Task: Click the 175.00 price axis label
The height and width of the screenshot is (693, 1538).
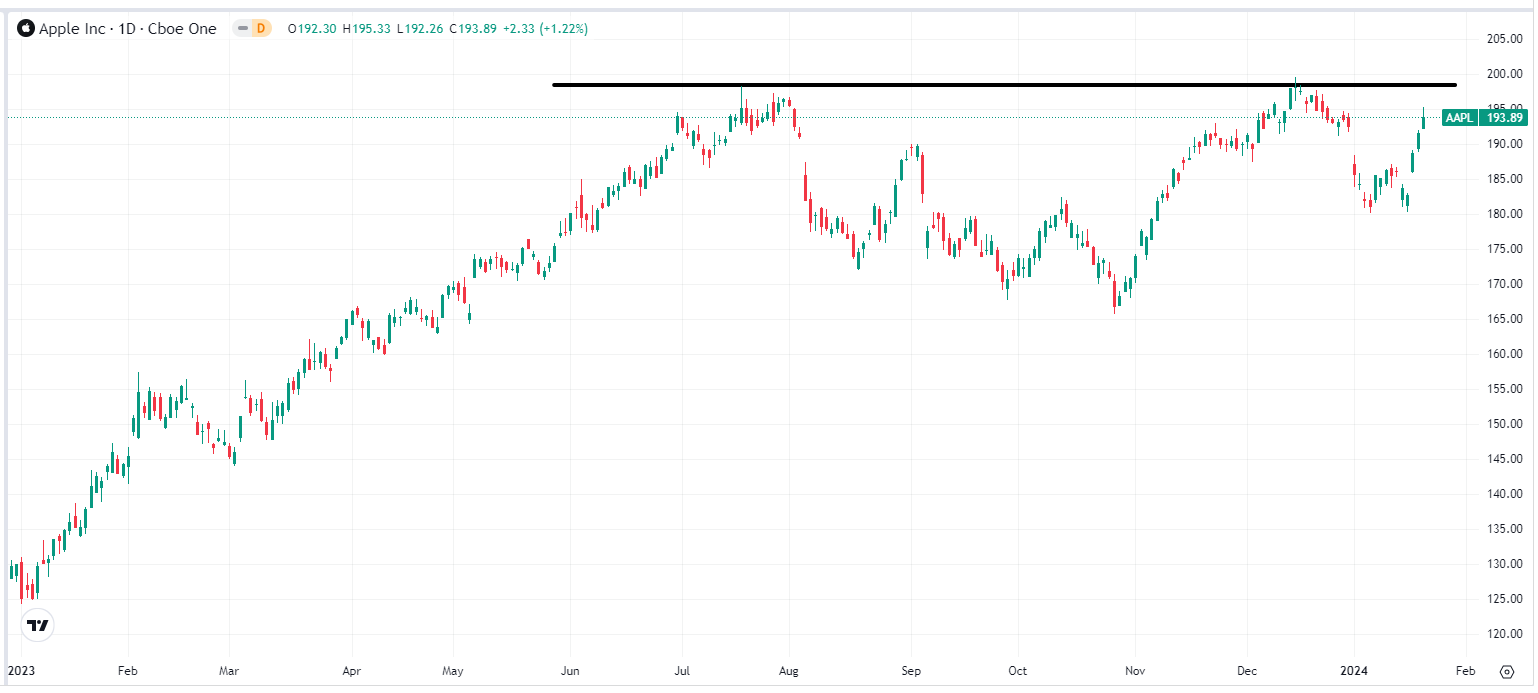Action: [1504, 249]
